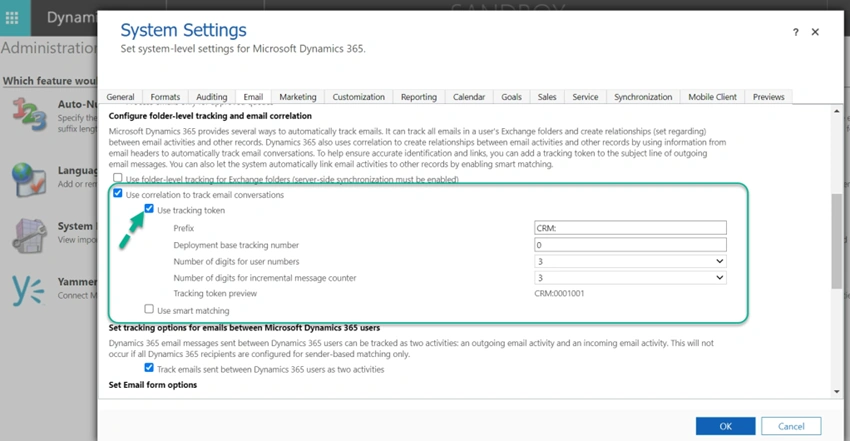Switch to the Formats tab
Screen dimensions: 850x441
[165, 97]
